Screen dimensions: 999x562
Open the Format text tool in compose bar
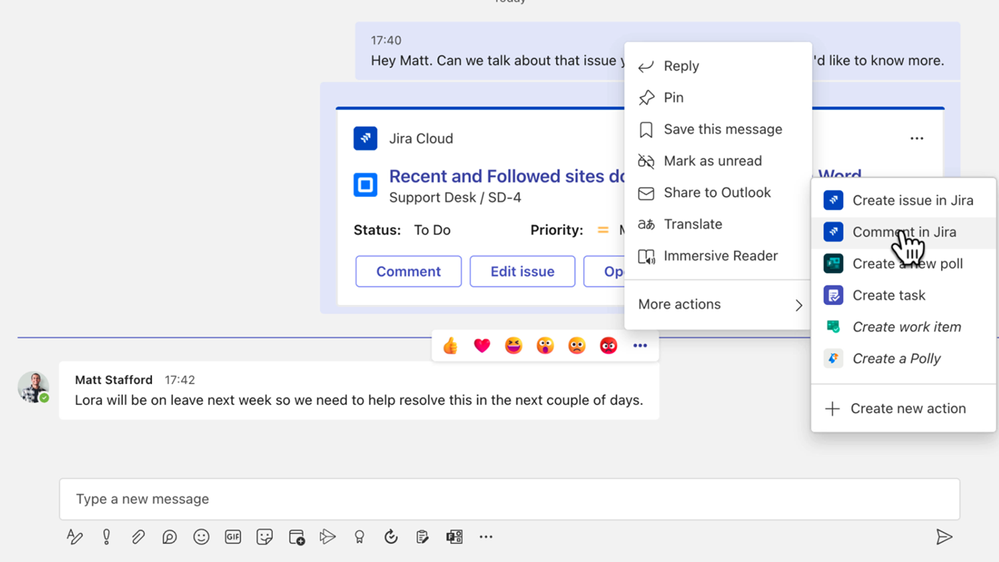[x=75, y=537]
